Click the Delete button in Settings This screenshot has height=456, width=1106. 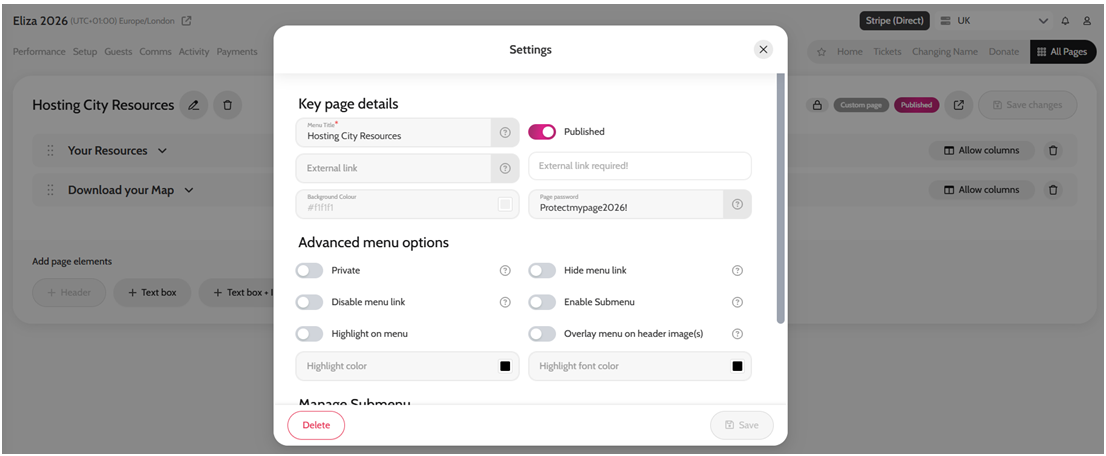click(x=316, y=425)
